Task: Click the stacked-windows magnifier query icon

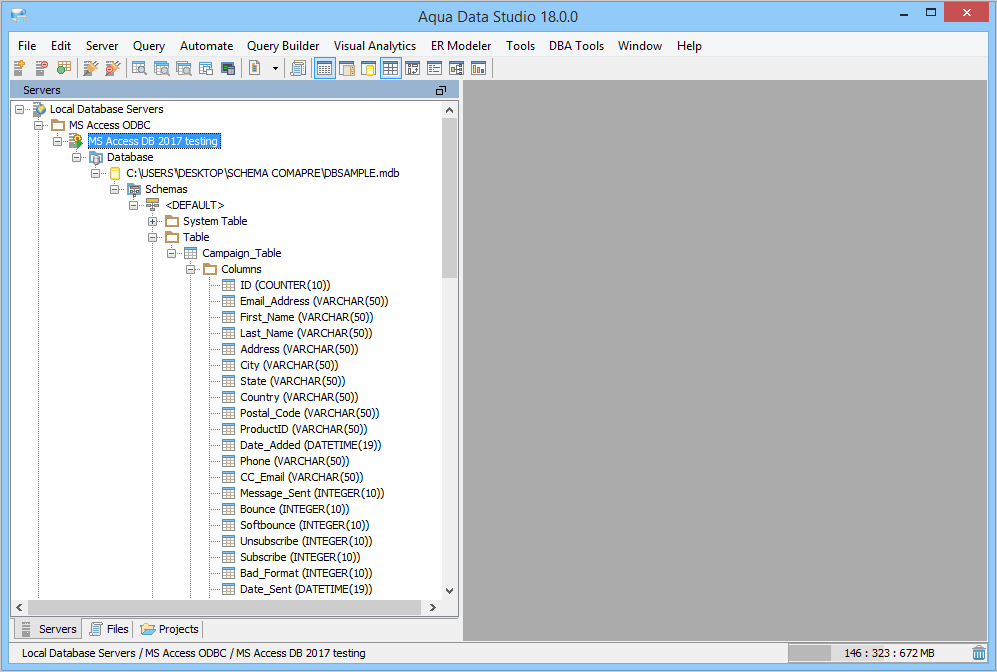Action: 162,68
